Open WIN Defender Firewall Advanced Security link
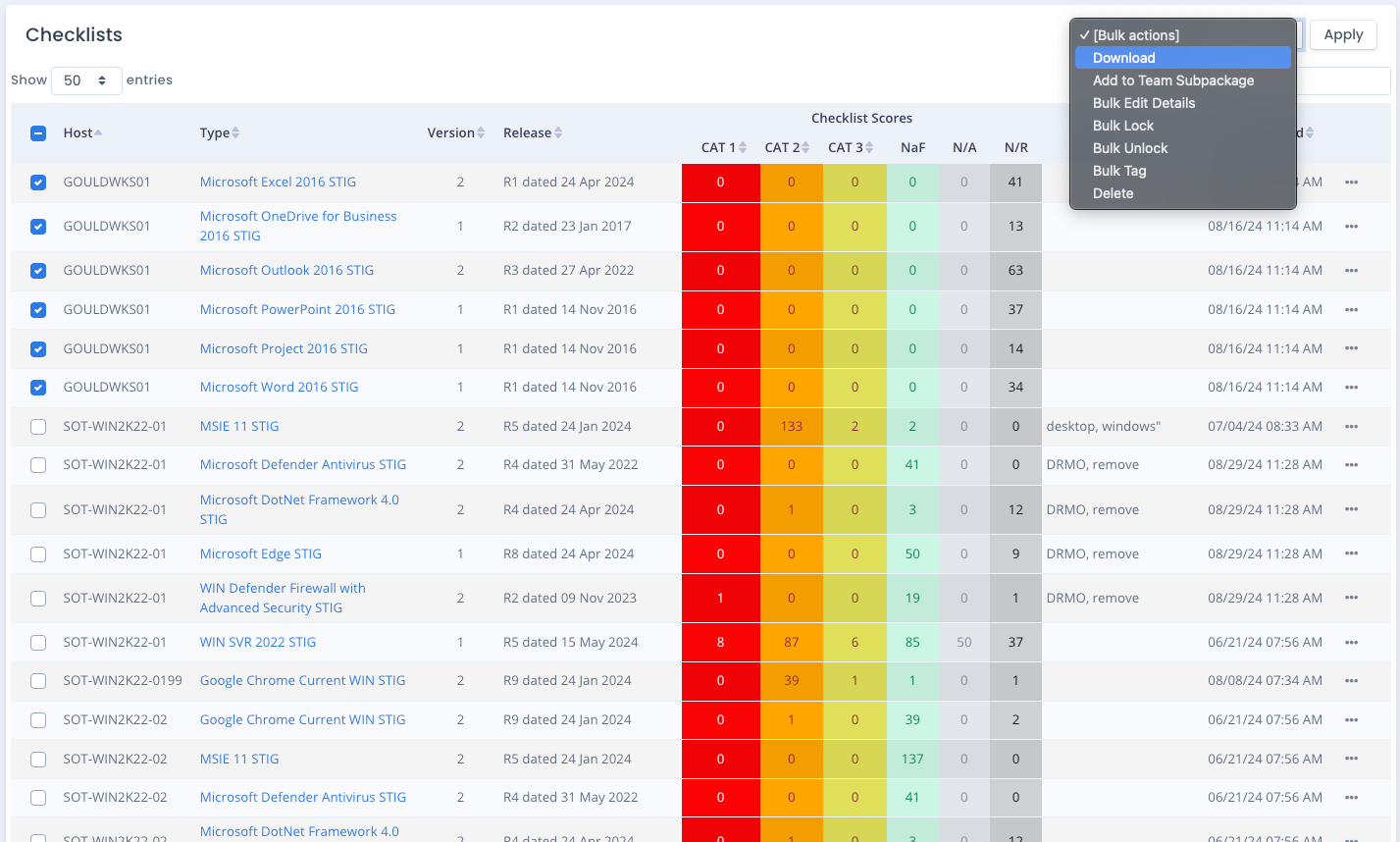The image size is (1400, 842). pos(283,599)
